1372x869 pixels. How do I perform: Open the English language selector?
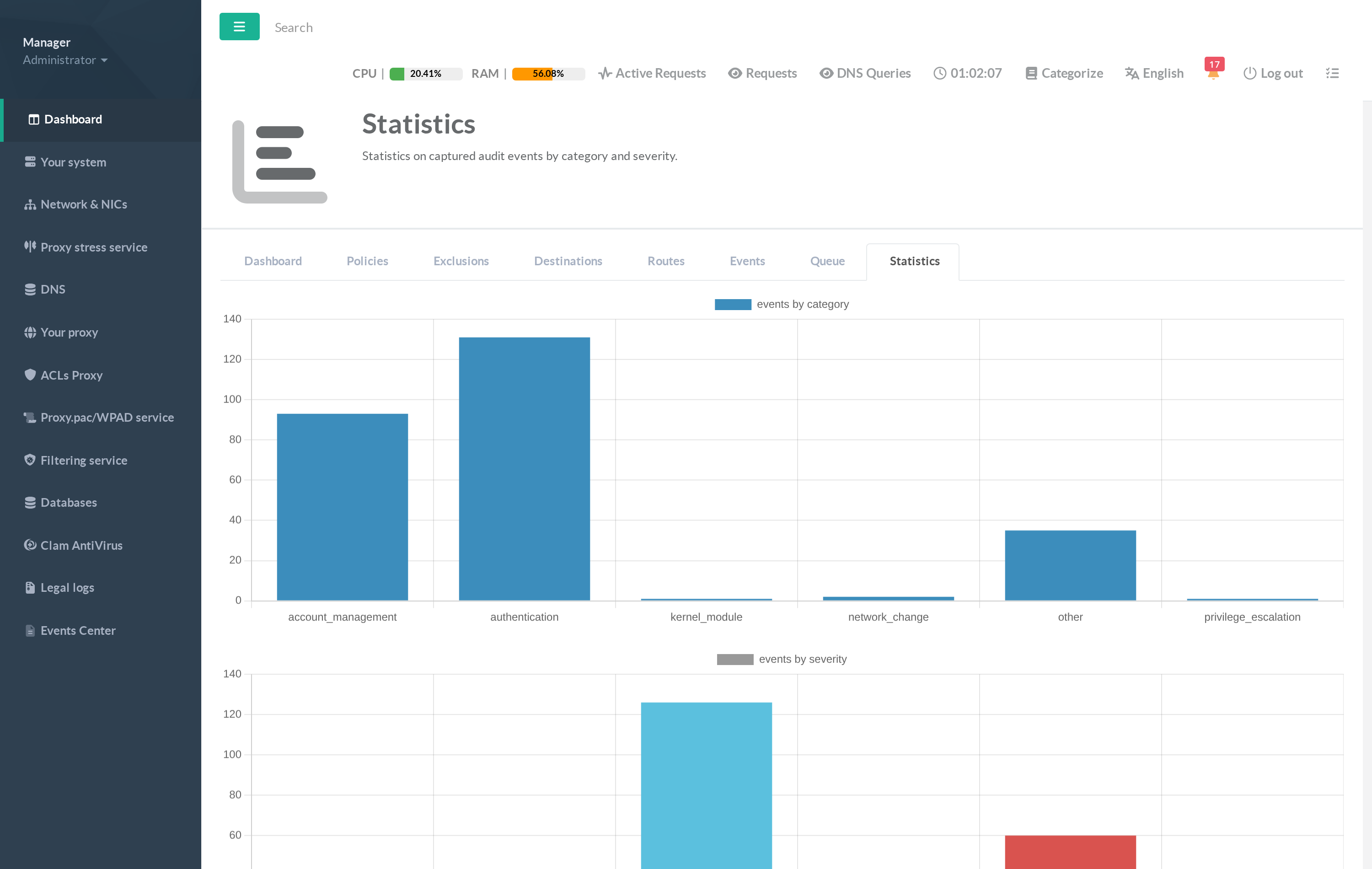[x=1154, y=74]
